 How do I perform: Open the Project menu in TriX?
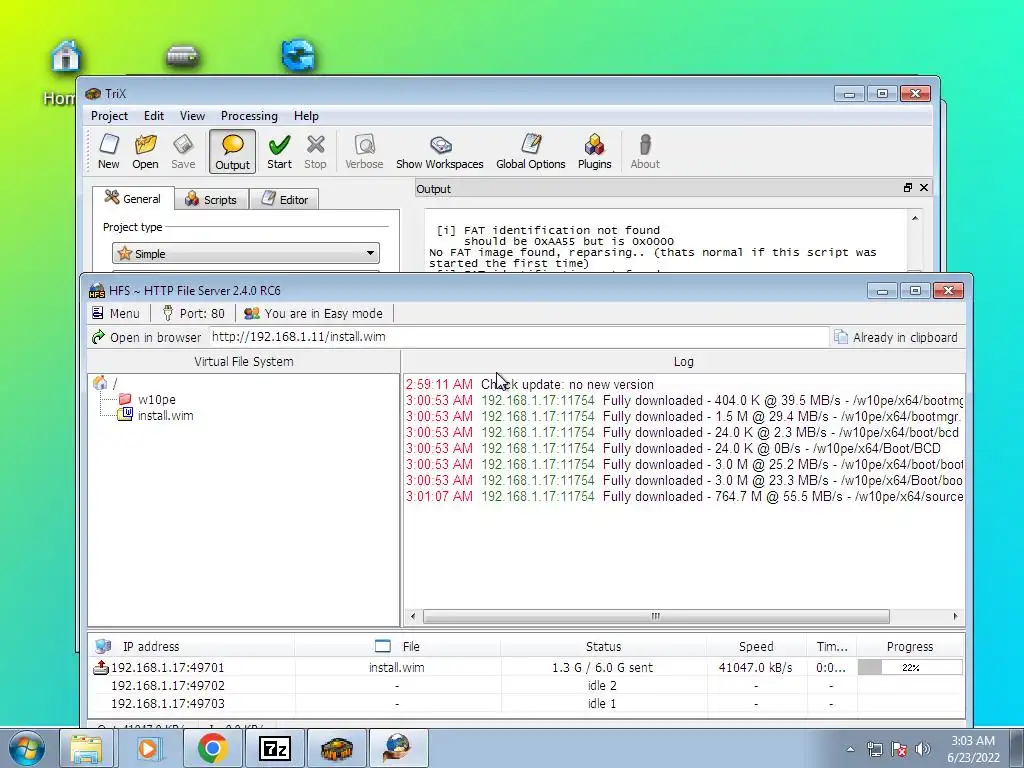coord(109,116)
